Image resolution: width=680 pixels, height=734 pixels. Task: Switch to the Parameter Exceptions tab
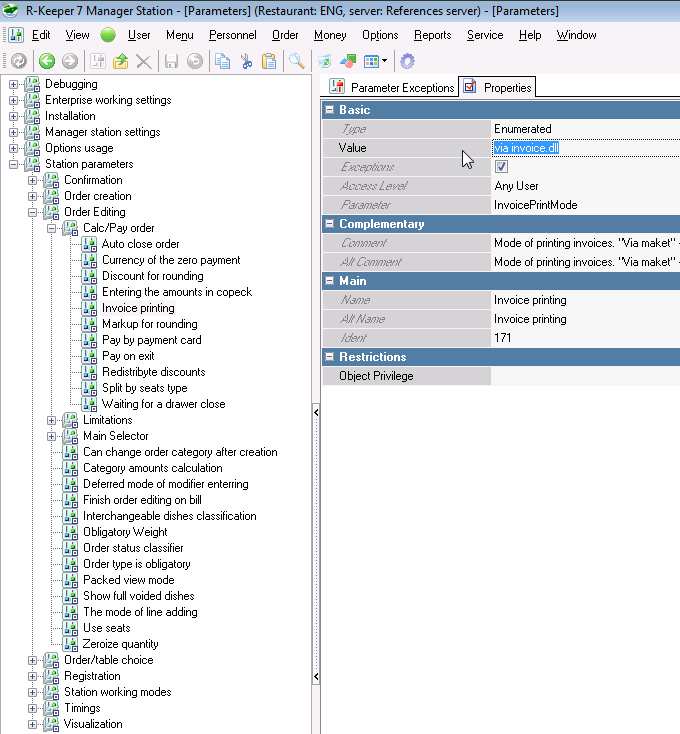tap(391, 87)
